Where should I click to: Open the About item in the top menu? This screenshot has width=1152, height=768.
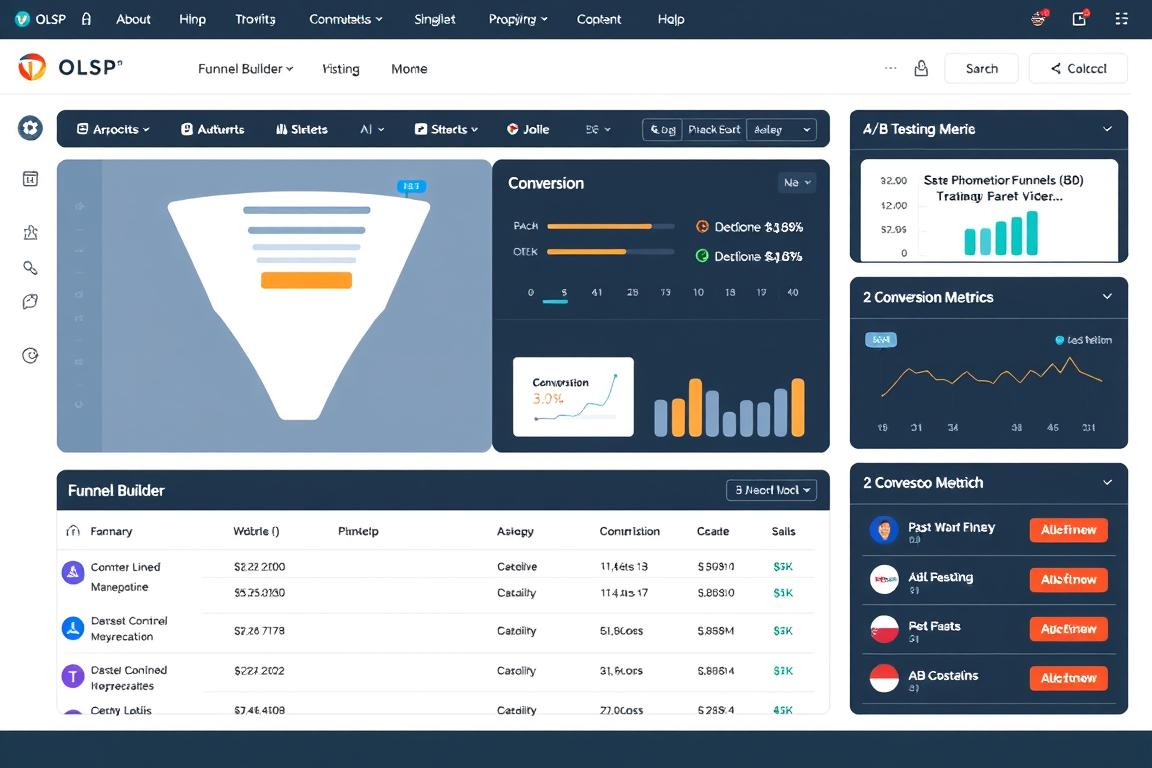pyautogui.click(x=133, y=18)
